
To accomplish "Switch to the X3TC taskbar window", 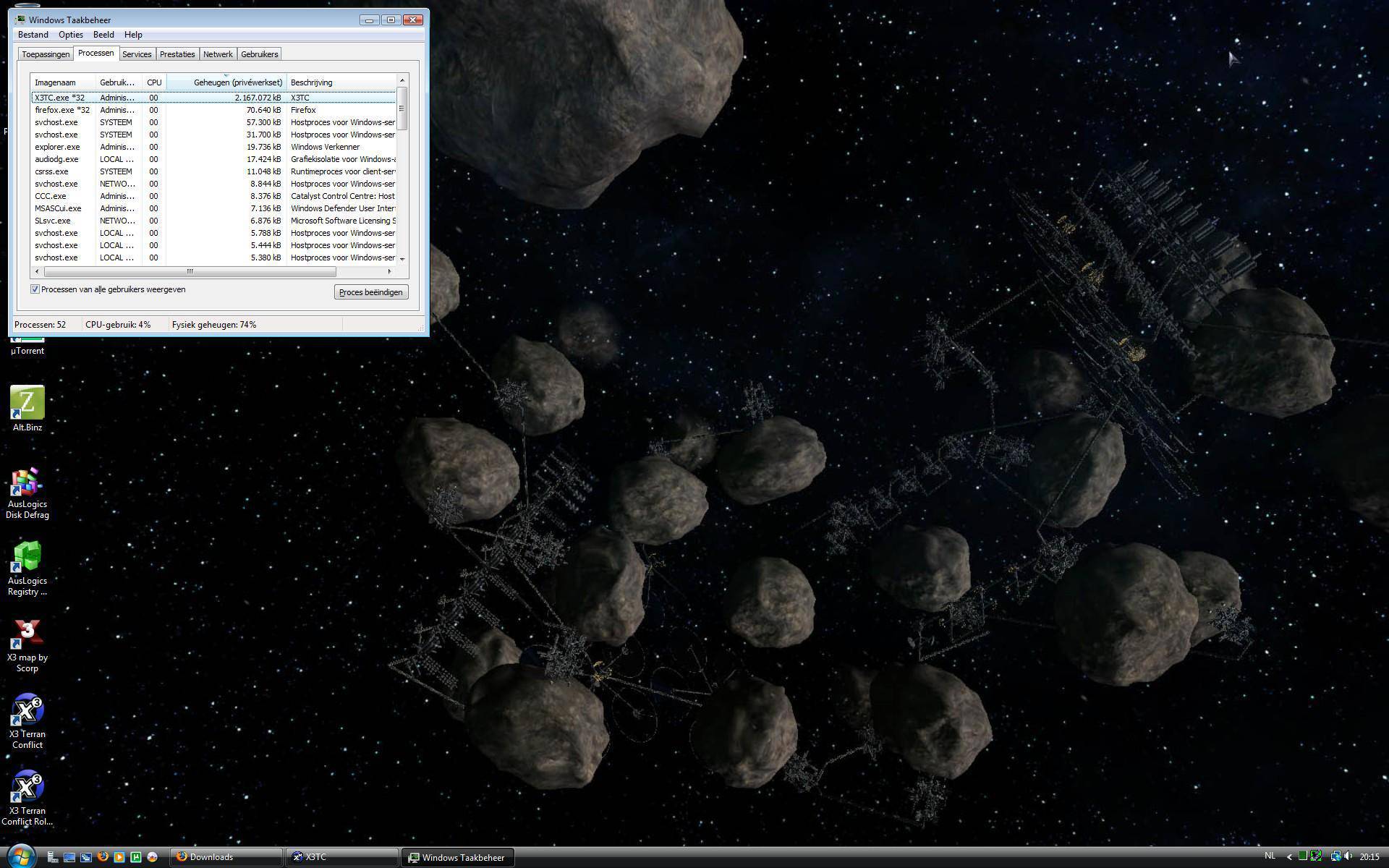I will coord(341,857).
